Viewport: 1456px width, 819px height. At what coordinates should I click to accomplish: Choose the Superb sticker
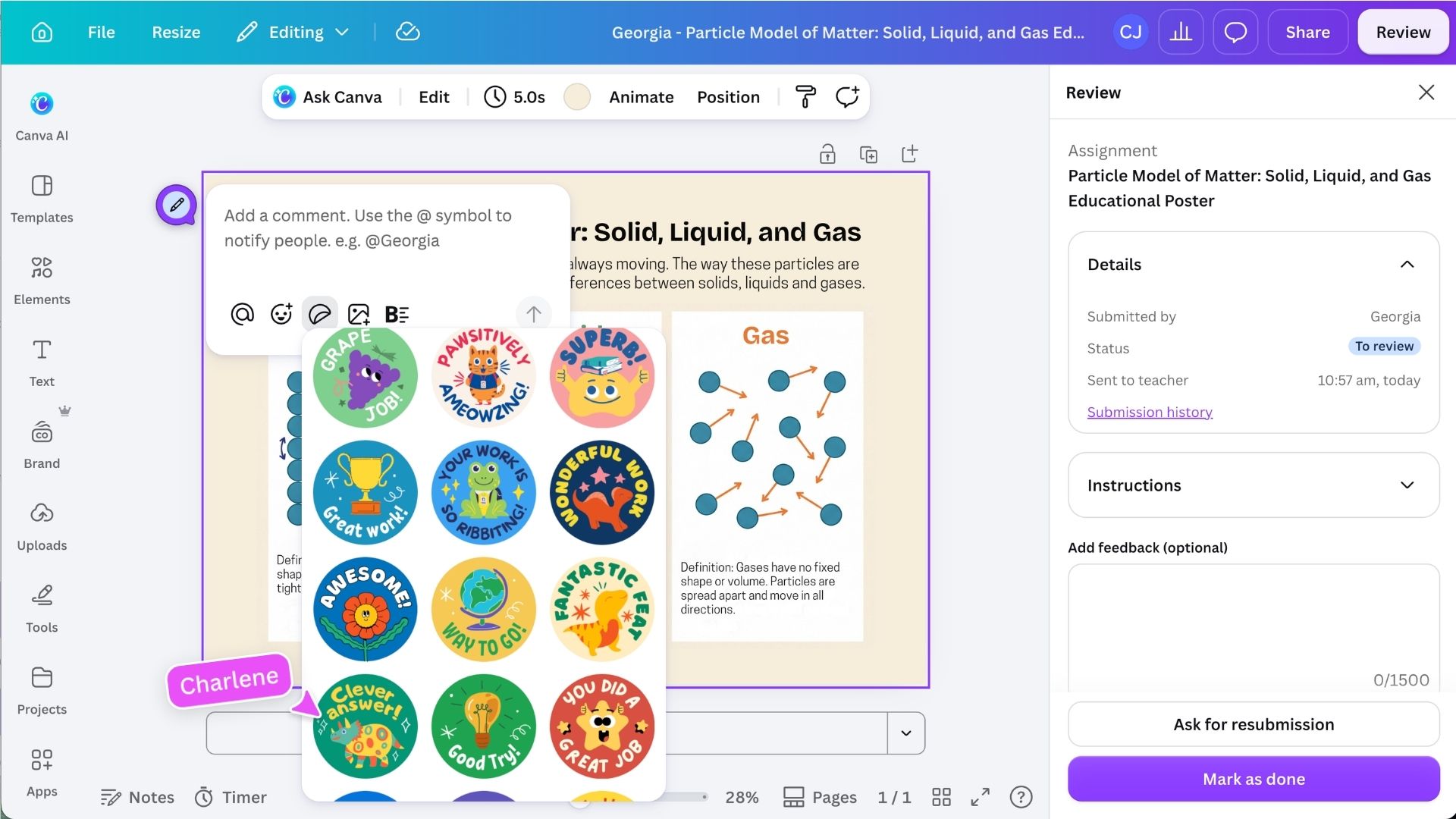(x=602, y=376)
